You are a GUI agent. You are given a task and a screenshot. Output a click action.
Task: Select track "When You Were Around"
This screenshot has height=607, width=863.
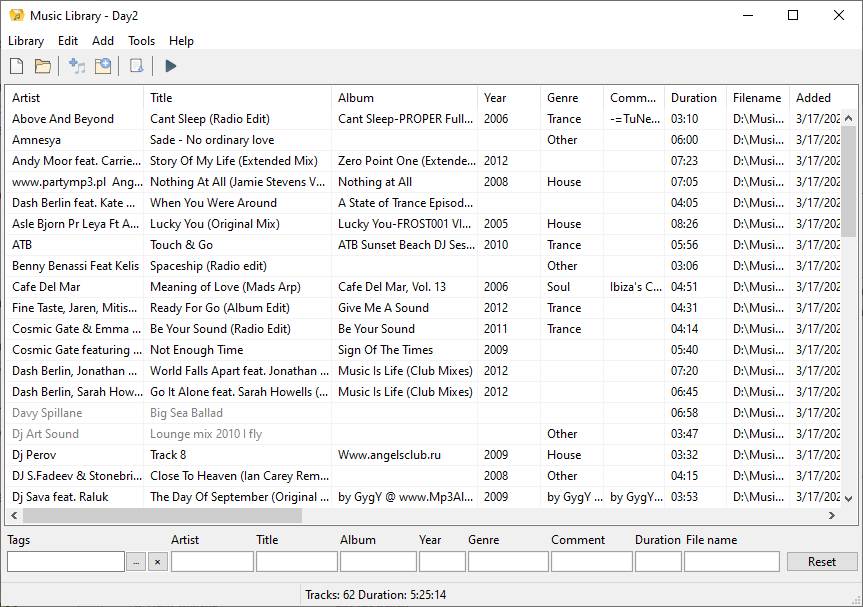click(214, 203)
